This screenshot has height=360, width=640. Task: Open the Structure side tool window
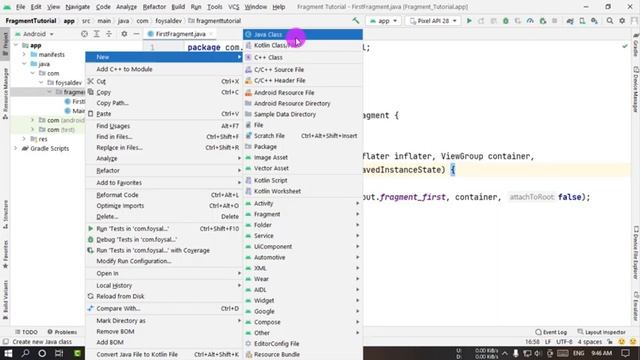pos(5,215)
